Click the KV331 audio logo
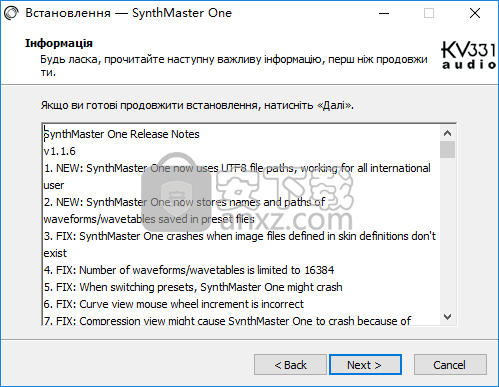Viewport: 499px width, 387px height. coord(468,55)
